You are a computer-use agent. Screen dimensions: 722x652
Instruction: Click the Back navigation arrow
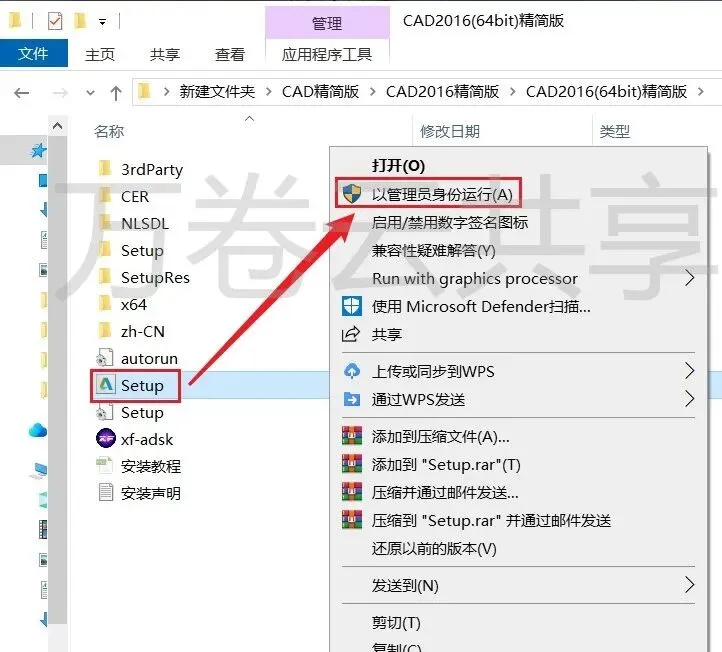22,93
